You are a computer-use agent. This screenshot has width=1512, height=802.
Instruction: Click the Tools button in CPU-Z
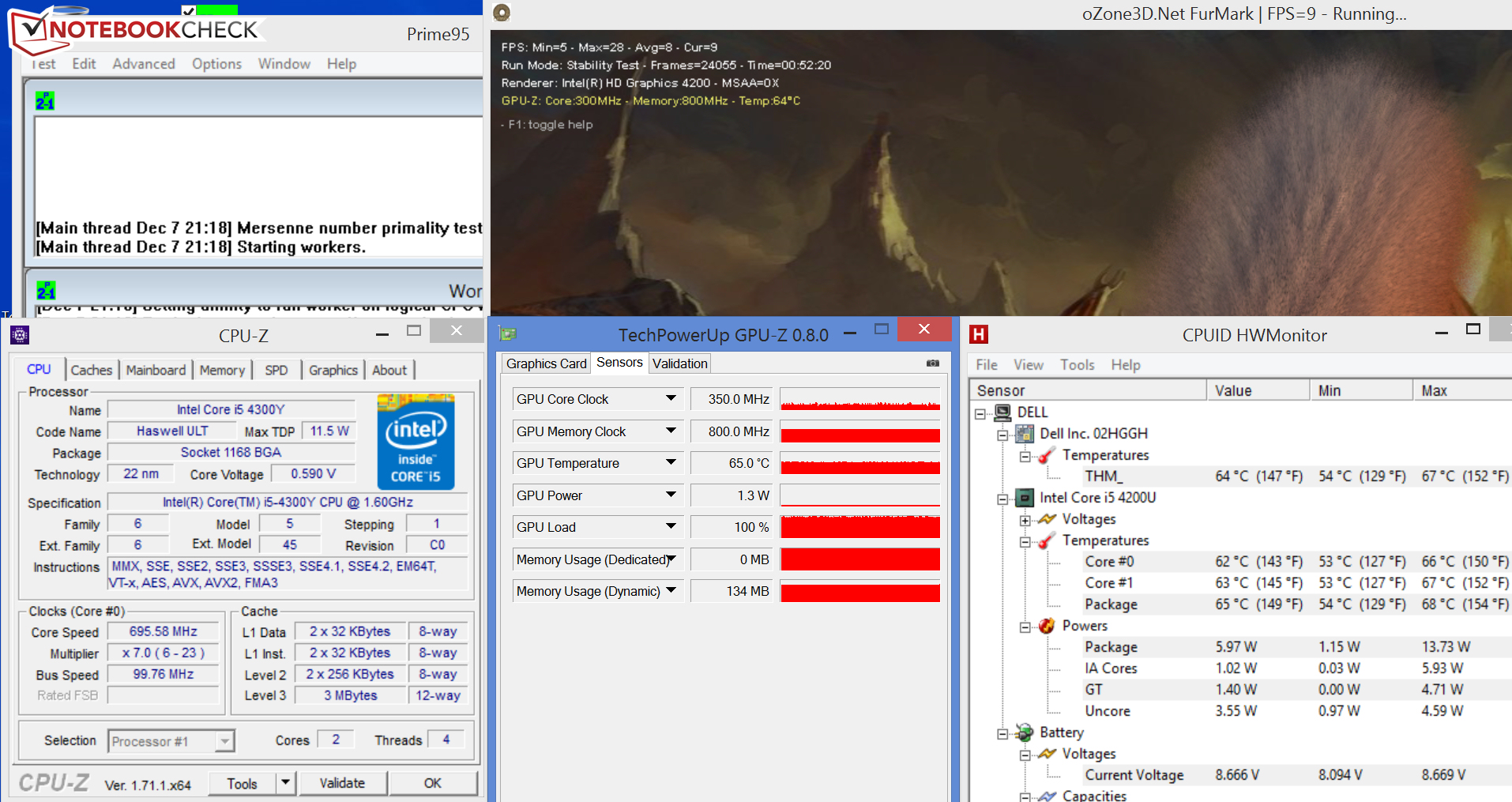242,783
